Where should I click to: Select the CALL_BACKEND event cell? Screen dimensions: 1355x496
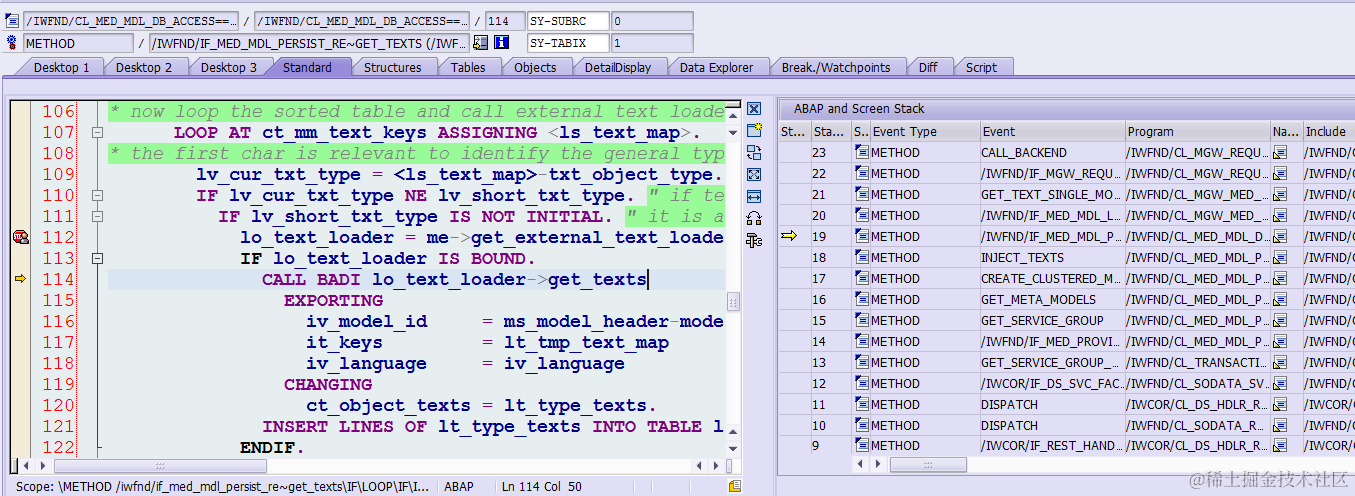tap(1052, 153)
